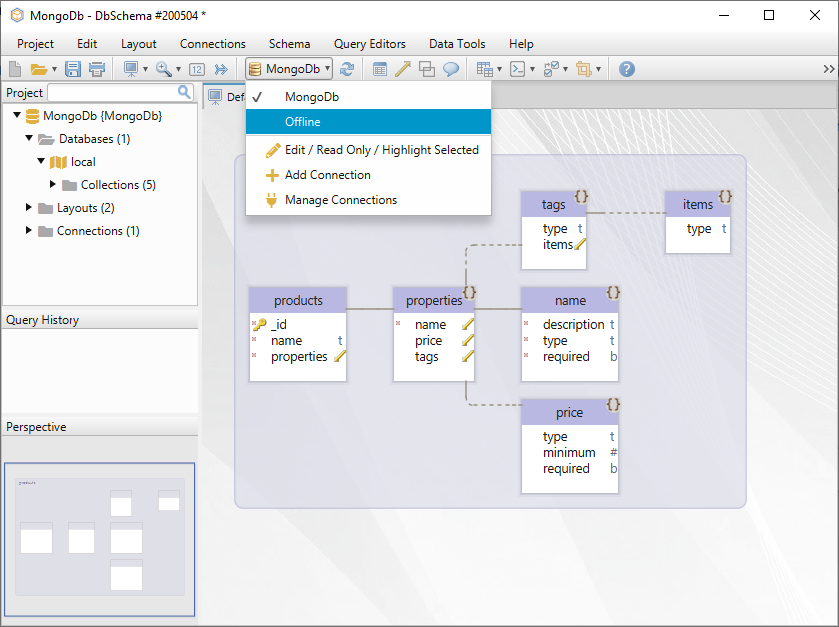Click the callout comment bubble icon
Viewport: 839px width, 627px height.
[451, 69]
